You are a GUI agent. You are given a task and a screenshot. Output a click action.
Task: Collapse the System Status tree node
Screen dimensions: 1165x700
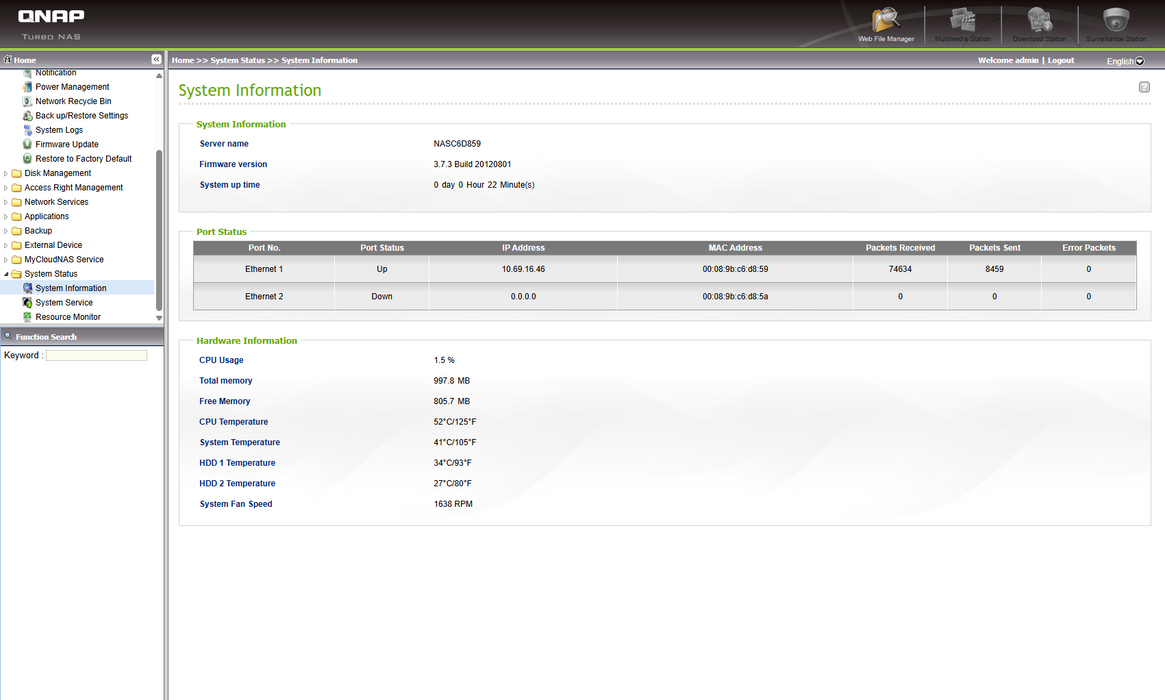pyautogui.click(x=6, y=273)
